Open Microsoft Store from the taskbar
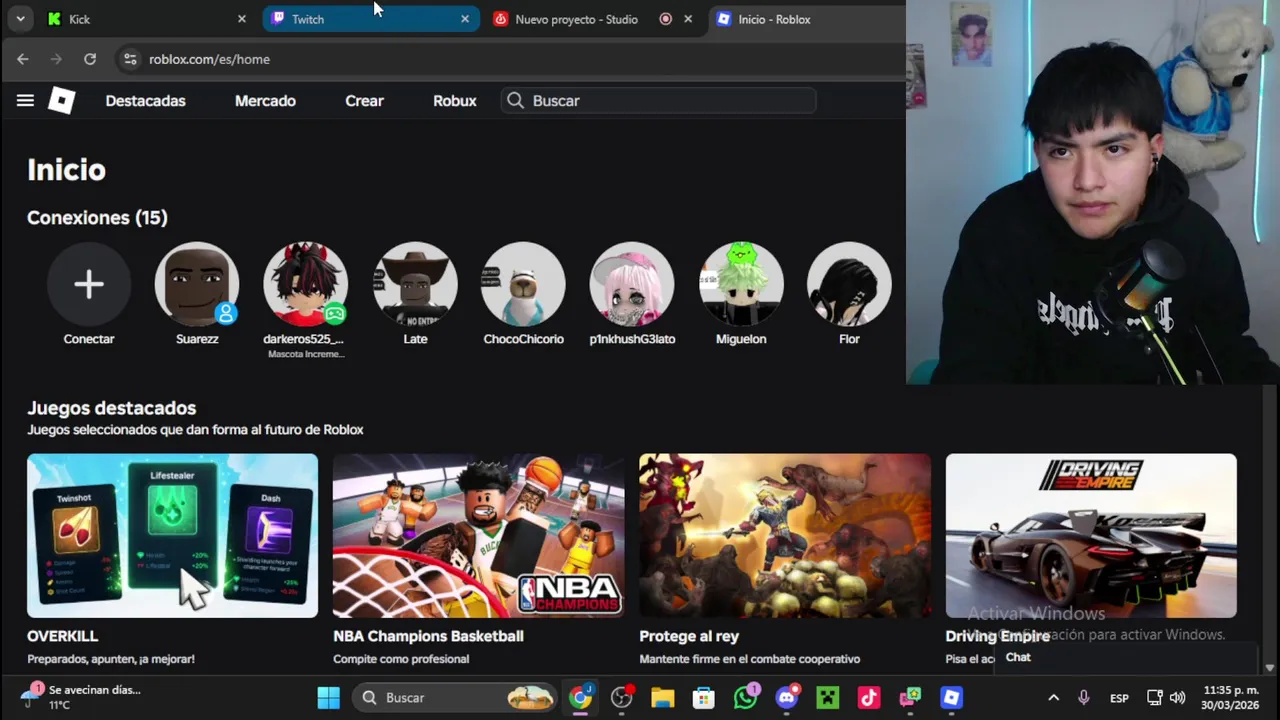 click(704, 698)
